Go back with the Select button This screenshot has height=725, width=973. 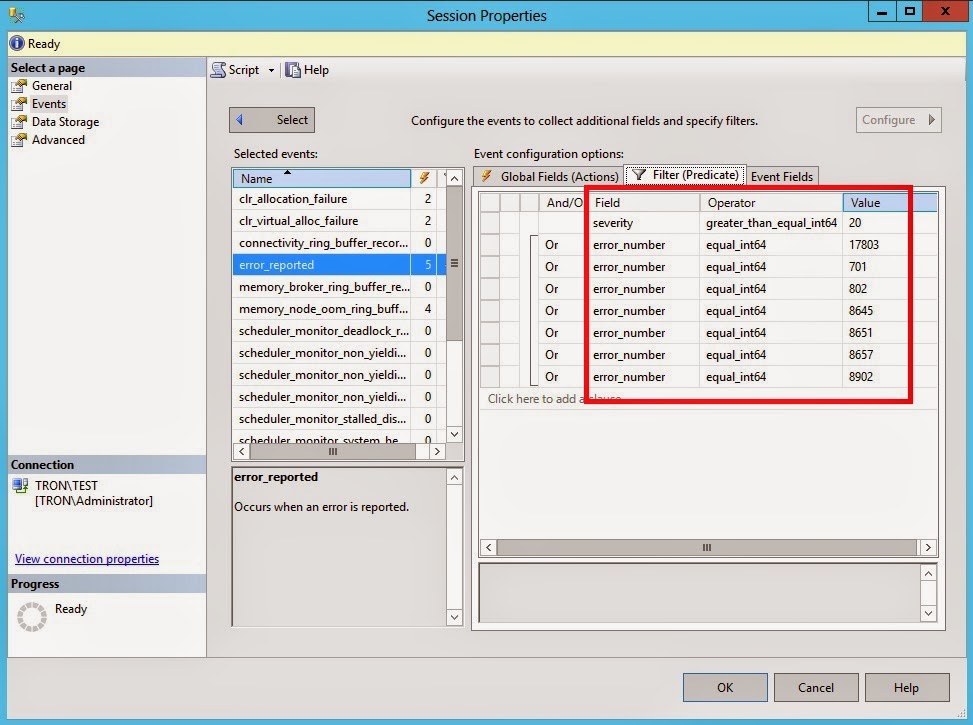coord(272,120)
